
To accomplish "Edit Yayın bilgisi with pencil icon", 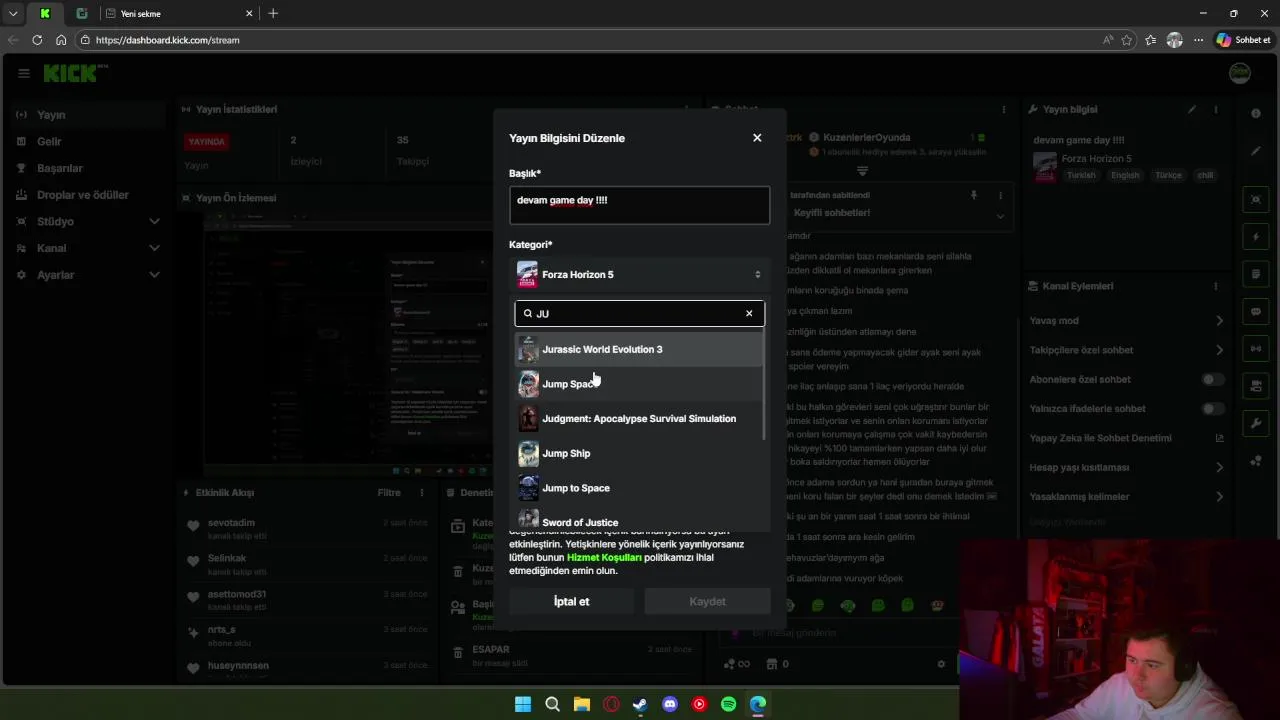I will coord(1191,109).
